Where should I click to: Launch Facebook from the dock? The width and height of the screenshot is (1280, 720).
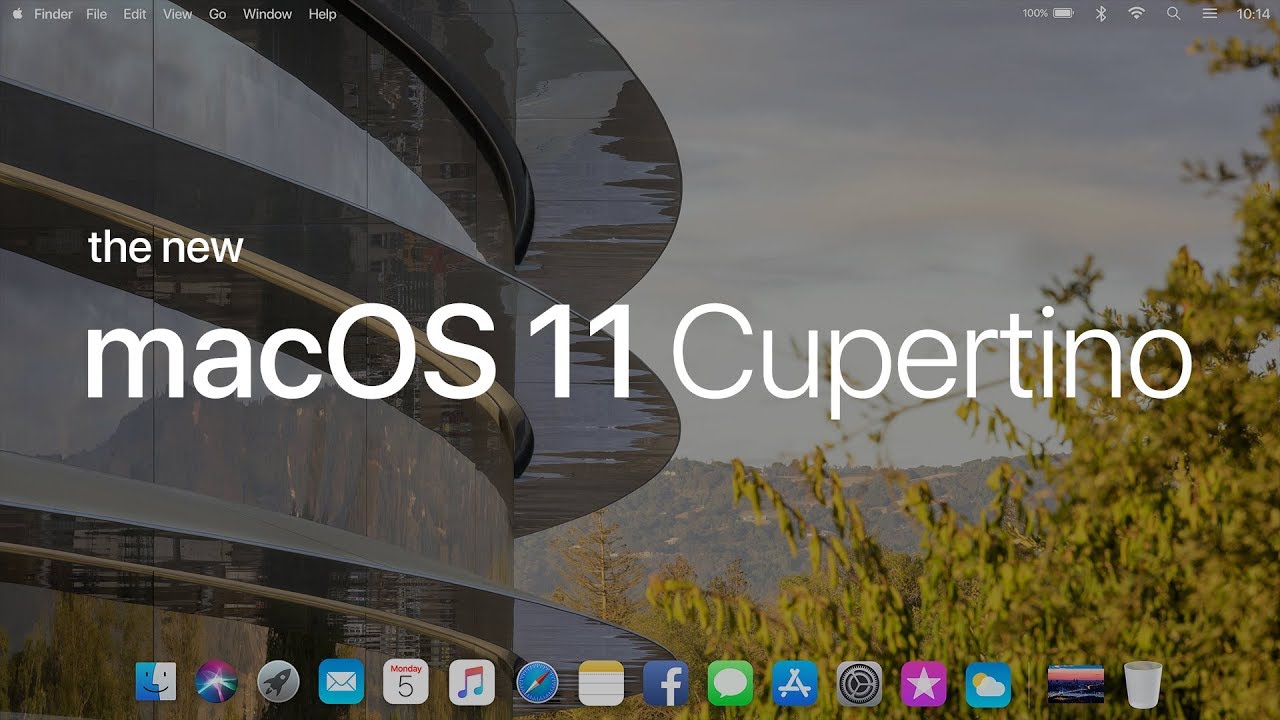666,683
